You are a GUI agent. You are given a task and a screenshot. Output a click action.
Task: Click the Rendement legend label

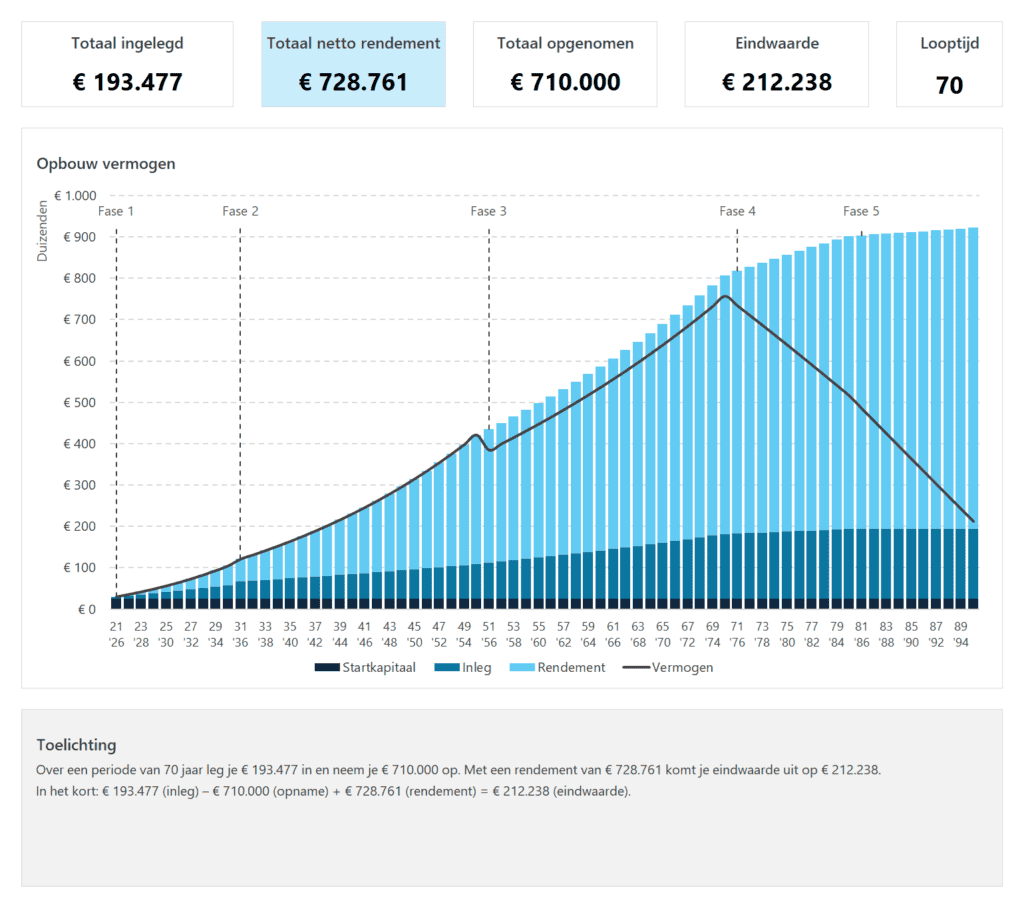click(571, 667)
